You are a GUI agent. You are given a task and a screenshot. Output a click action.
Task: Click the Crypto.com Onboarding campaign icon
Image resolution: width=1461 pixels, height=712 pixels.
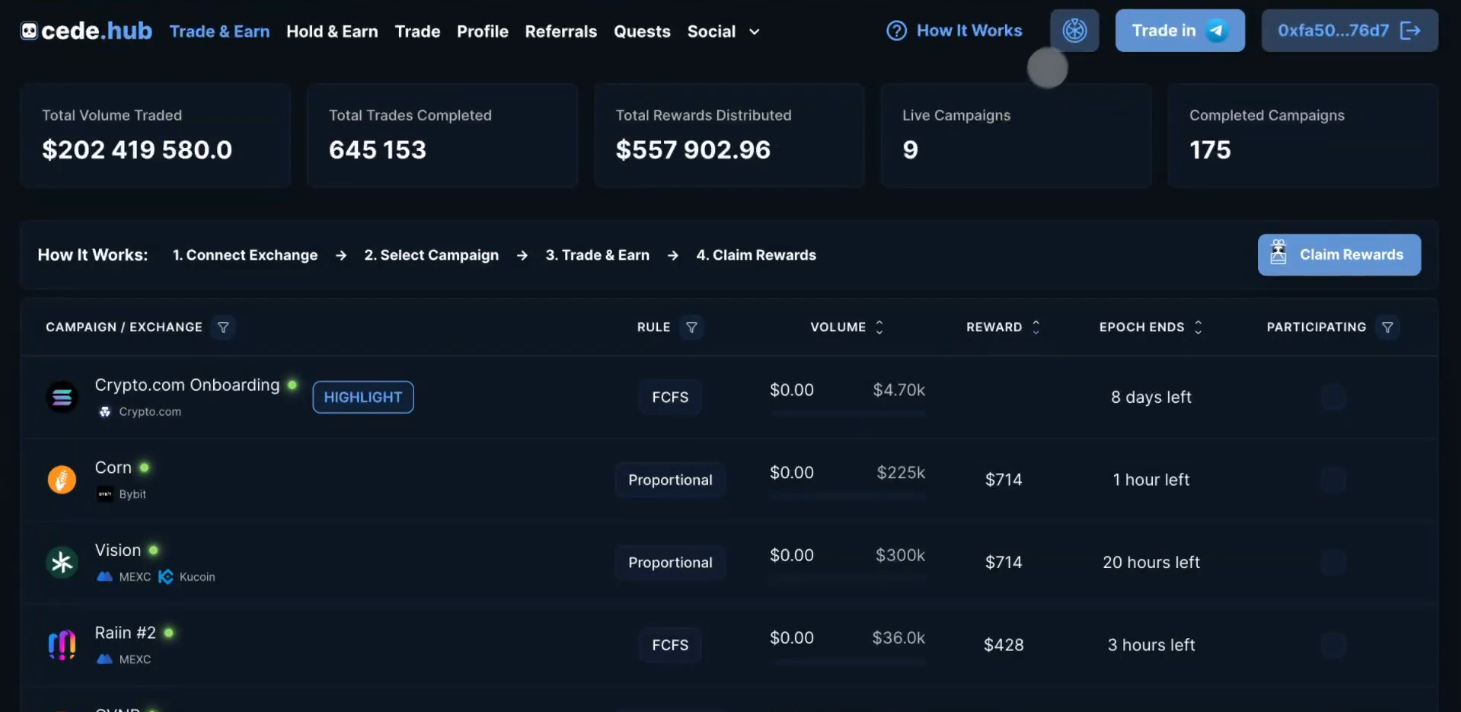click(x=62, y=397)
